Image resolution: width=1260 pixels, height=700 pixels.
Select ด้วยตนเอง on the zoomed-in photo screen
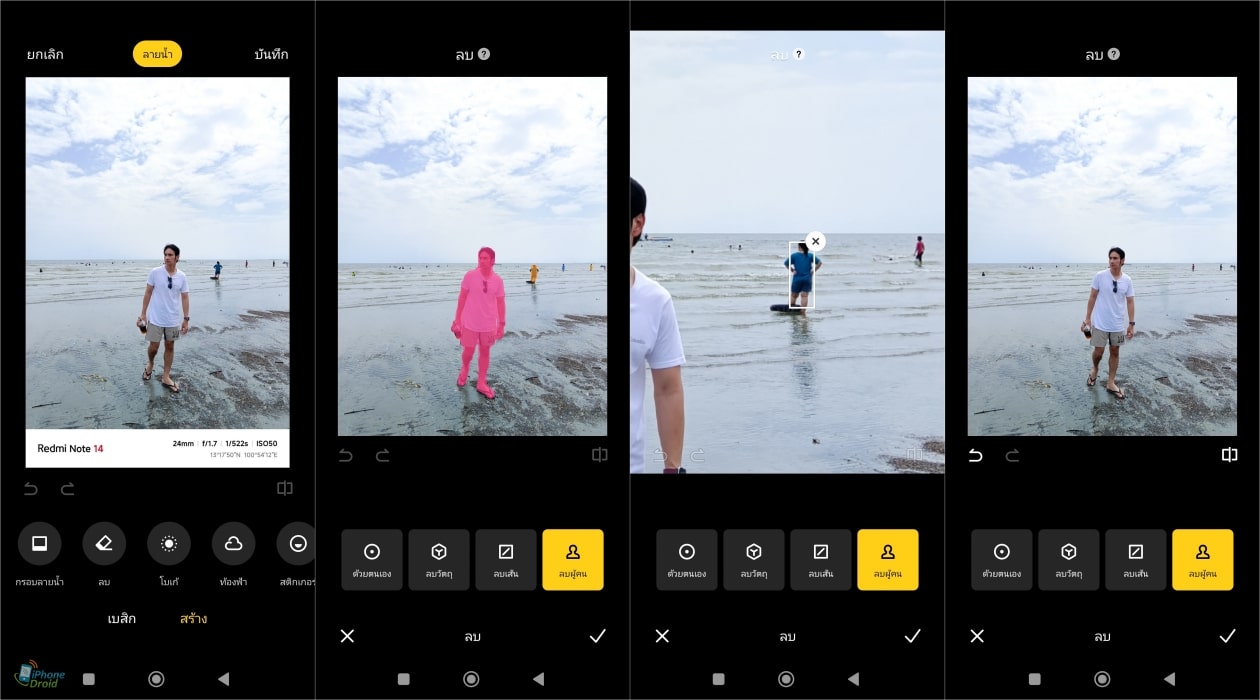[x=687, y=560]
